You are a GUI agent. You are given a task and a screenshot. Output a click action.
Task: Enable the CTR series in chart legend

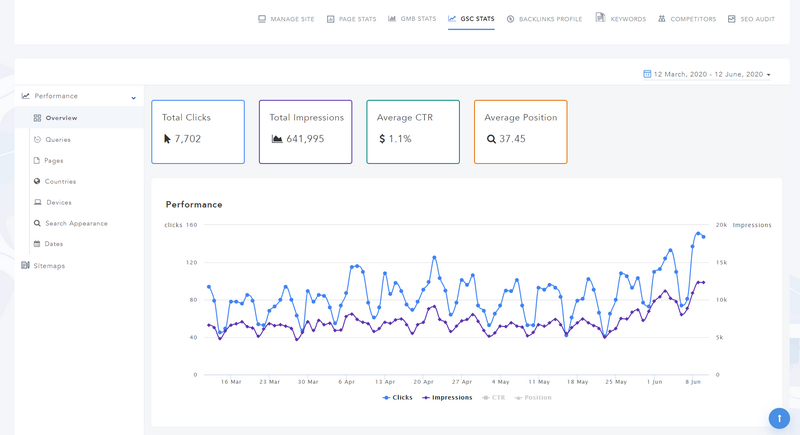[x=493, y=397]
